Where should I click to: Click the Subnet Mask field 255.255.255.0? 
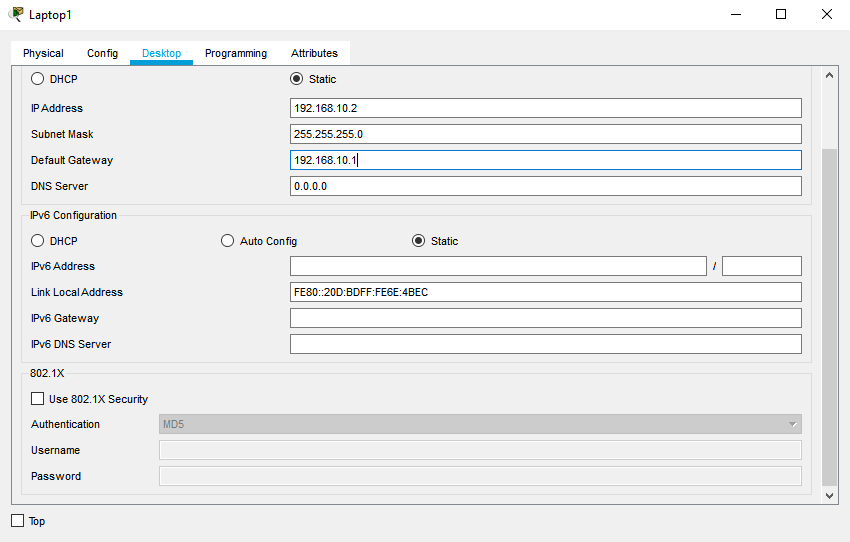546,134
